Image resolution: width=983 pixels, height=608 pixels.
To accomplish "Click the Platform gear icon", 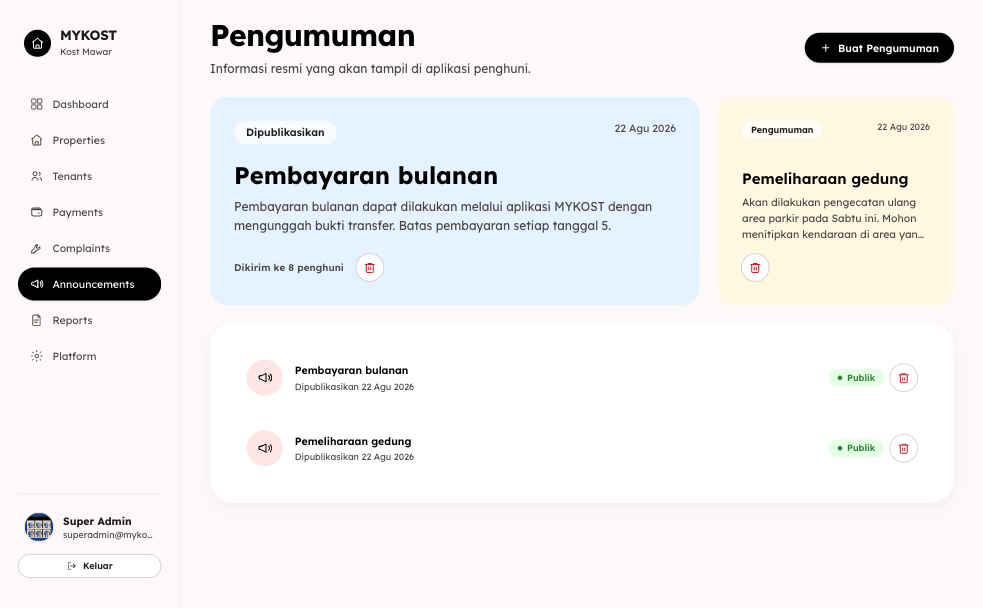I will pyautogui.click(x=37, y=356).
